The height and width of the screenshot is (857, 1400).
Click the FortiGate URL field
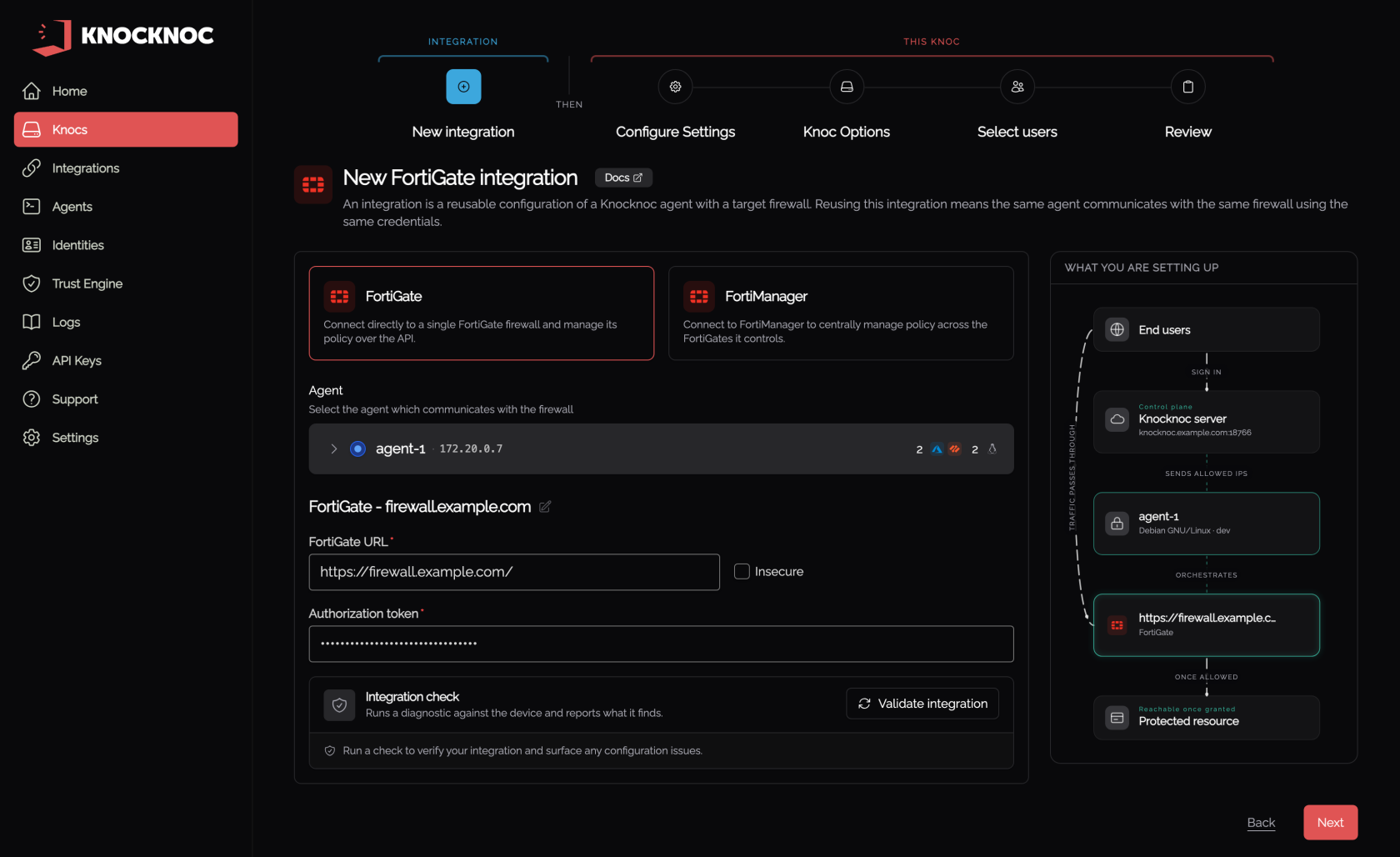(x=514, y=572)
